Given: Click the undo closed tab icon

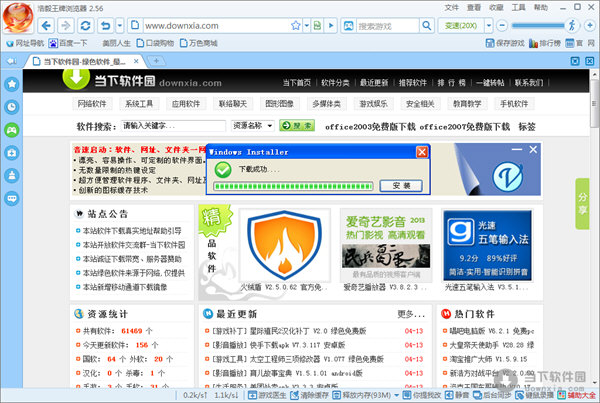Looking at the screenshot, I should coord(106,26).
